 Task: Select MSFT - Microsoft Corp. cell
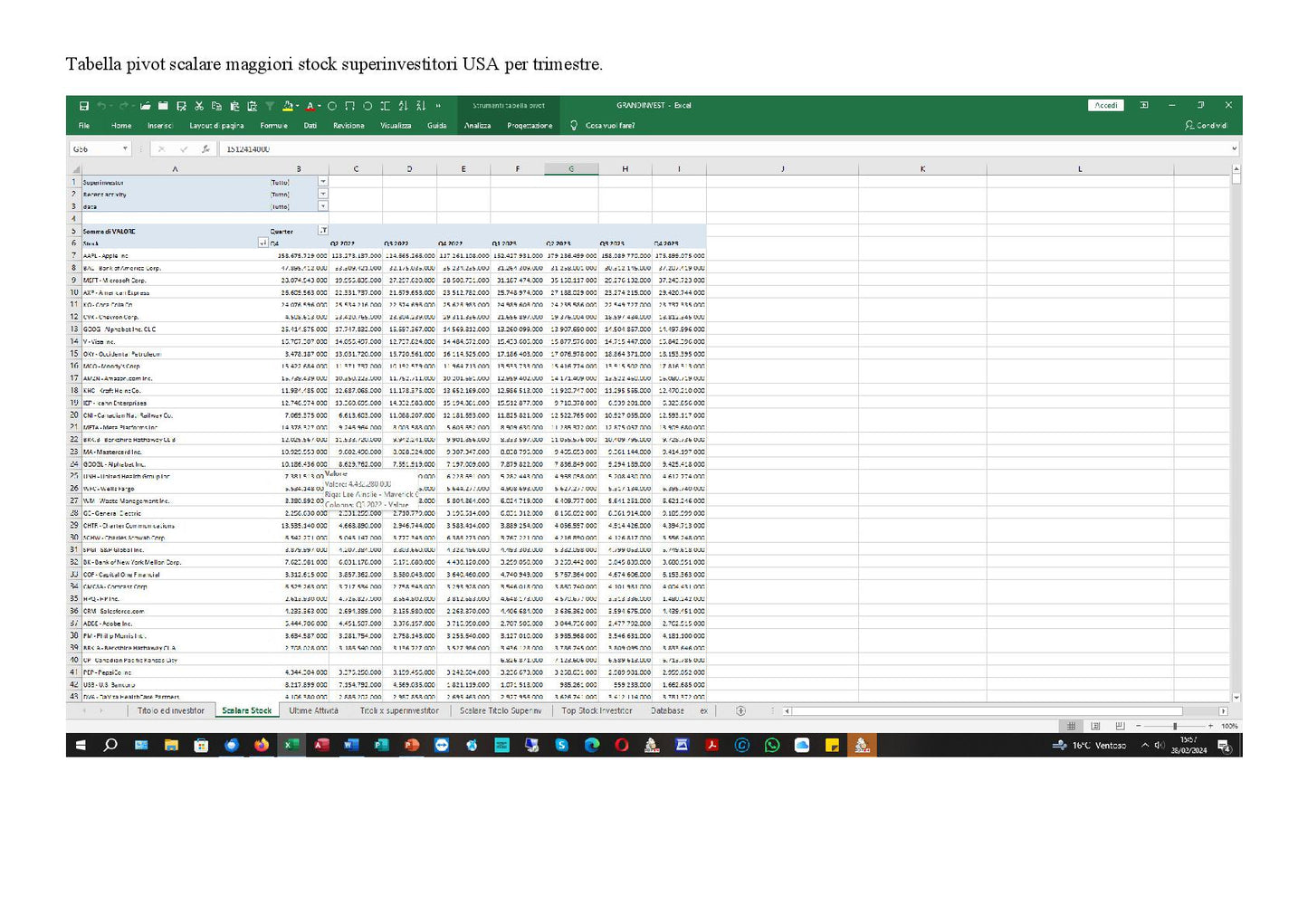click(x=175, y=280)
